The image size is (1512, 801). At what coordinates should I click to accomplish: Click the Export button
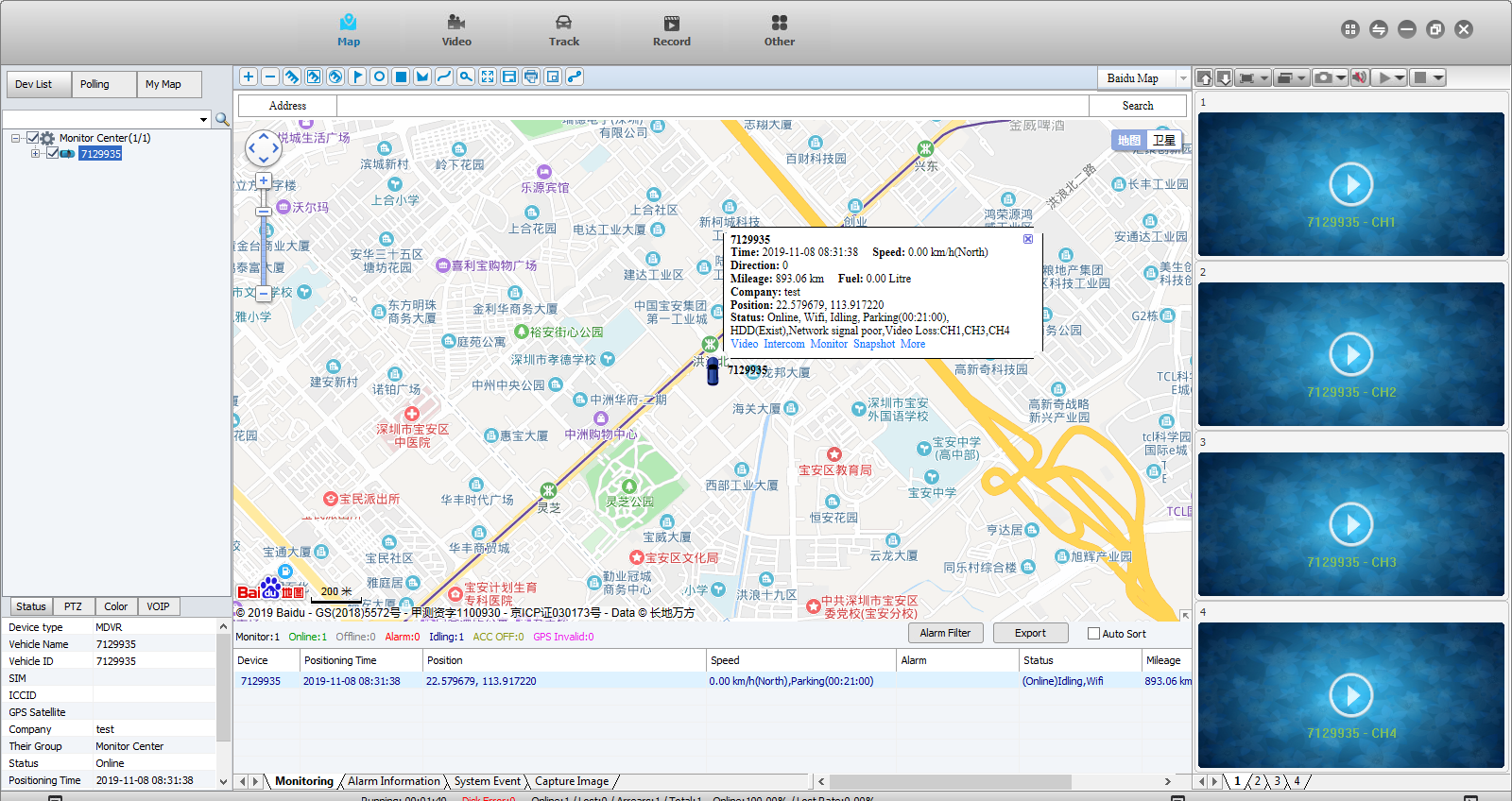[1030, 633]
